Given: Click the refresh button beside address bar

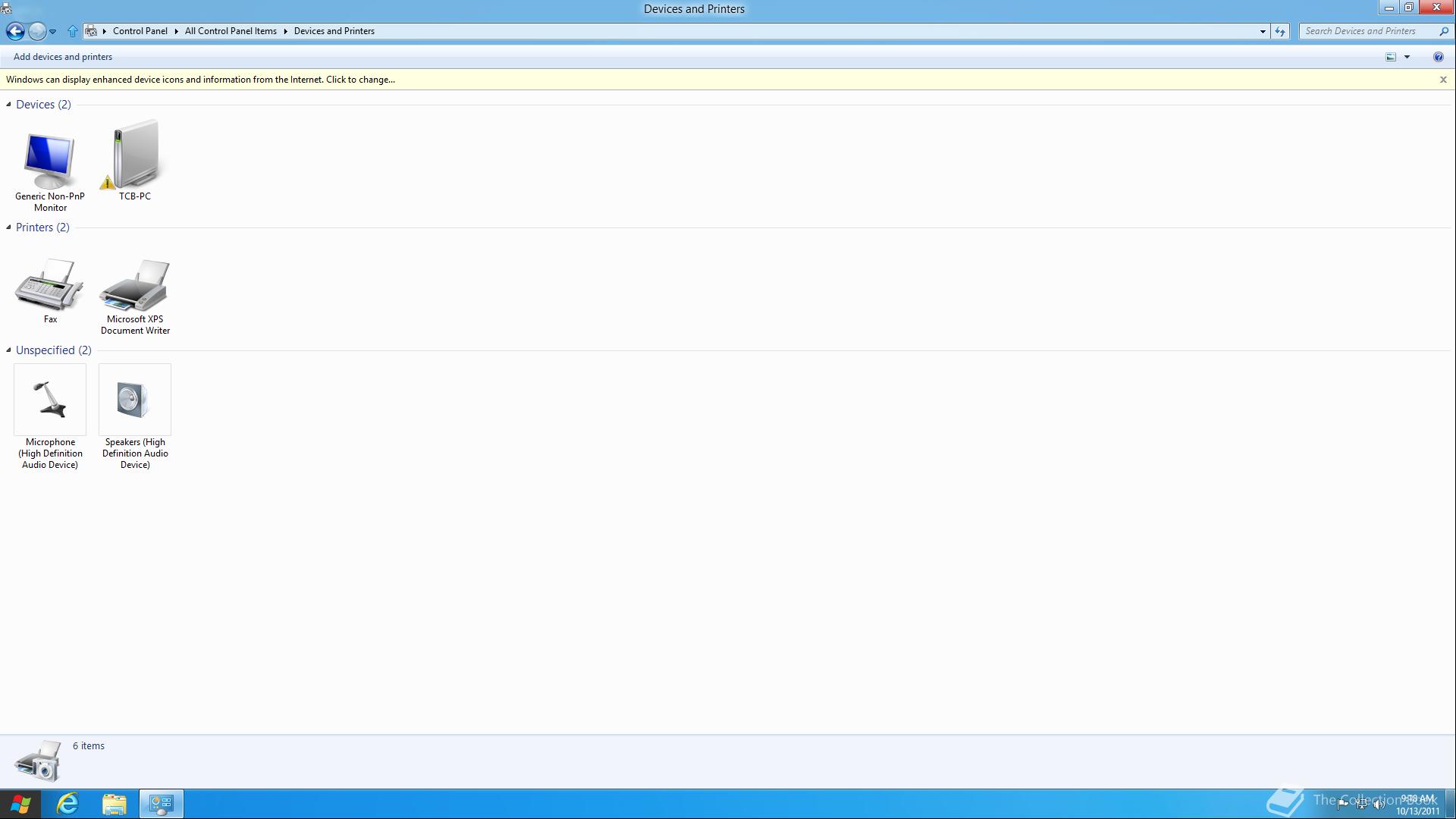Looking at the screenshot, I should pyautogui.click(x=1280, y=31).
